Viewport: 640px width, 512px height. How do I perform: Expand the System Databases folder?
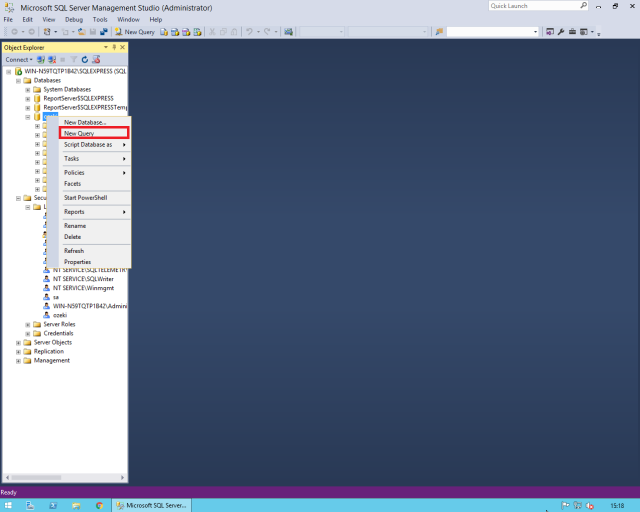click(28, 89)
